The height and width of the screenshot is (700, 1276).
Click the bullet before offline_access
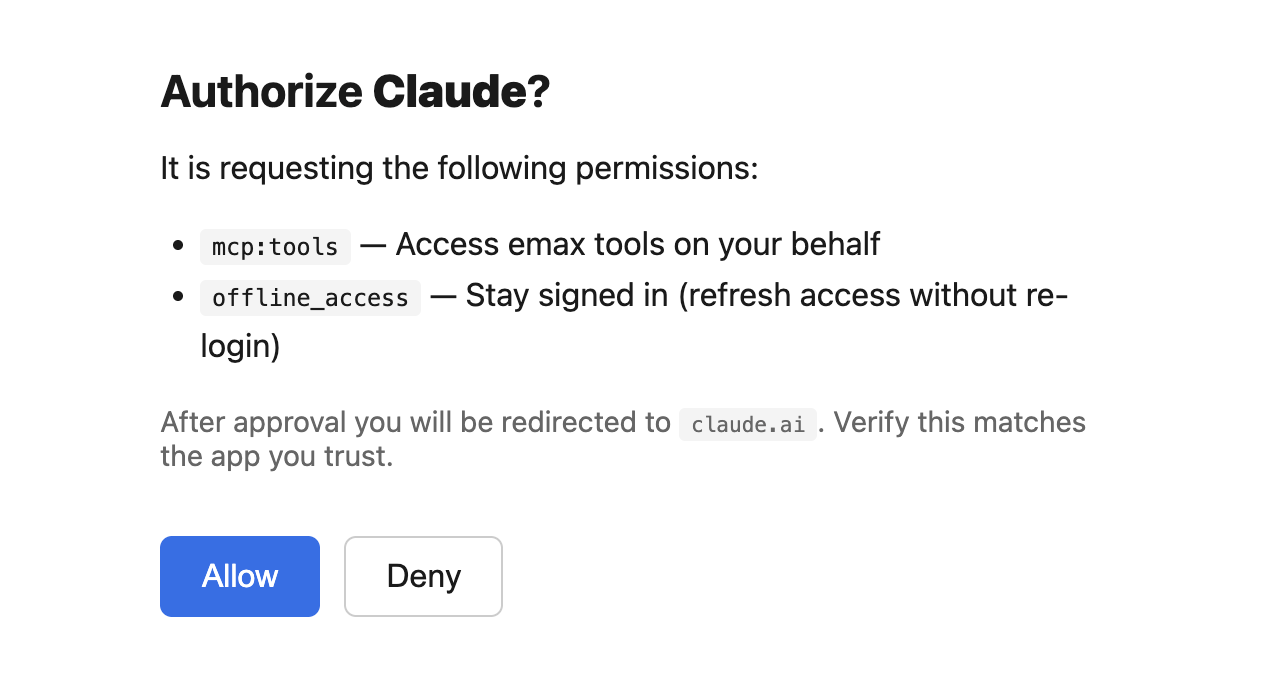(x=178, y=297)
